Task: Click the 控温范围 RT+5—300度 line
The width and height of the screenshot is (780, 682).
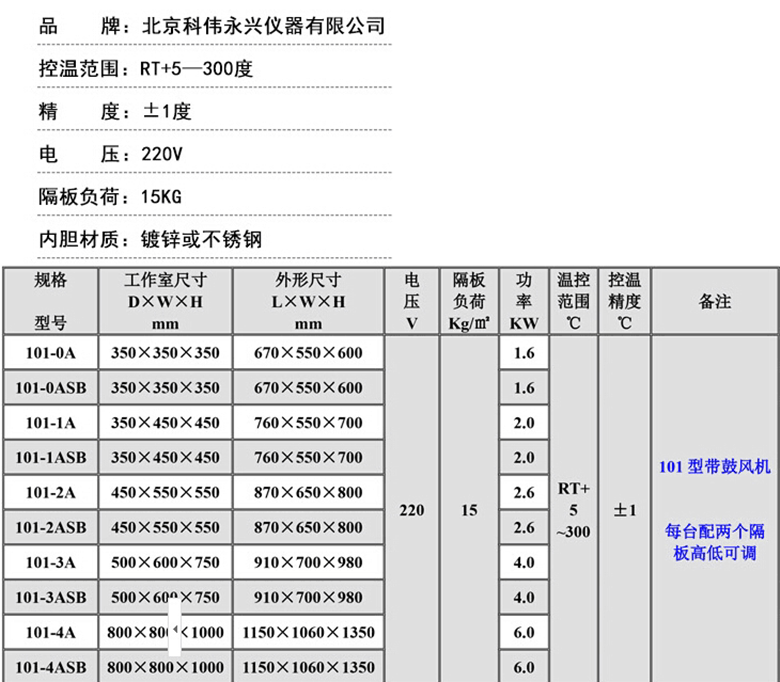Action: 146,69
